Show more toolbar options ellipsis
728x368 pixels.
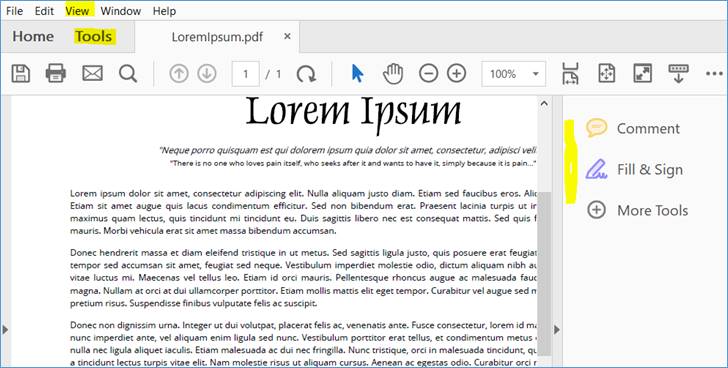pos(714,74)
